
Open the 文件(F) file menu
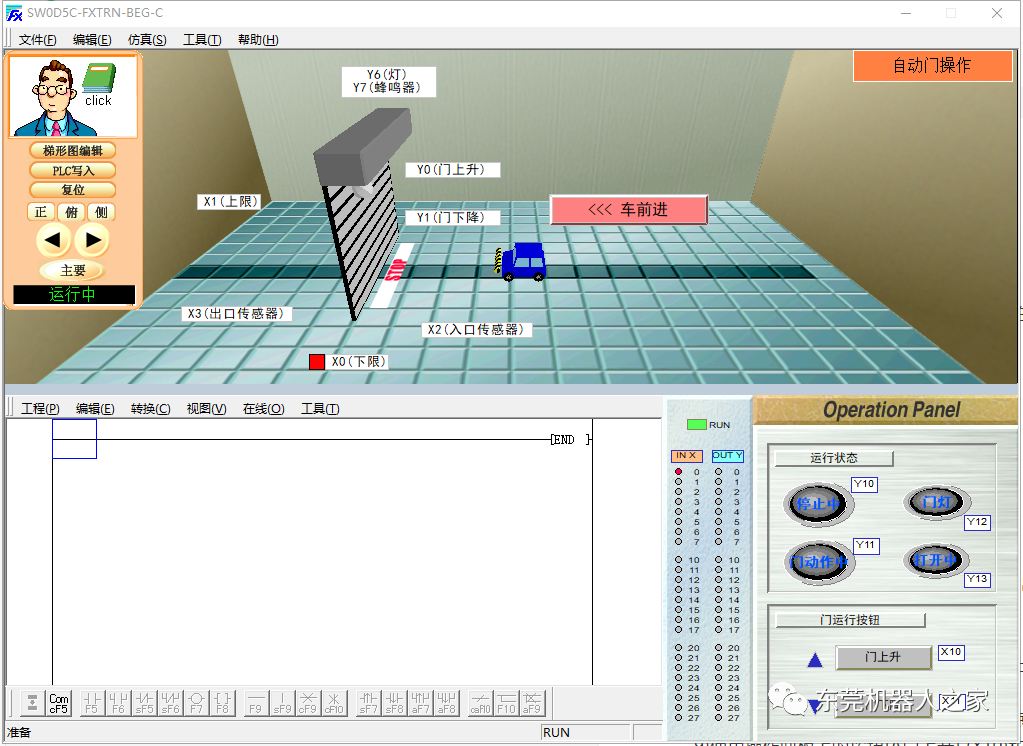pyautogui.click(x=38, y=40)
